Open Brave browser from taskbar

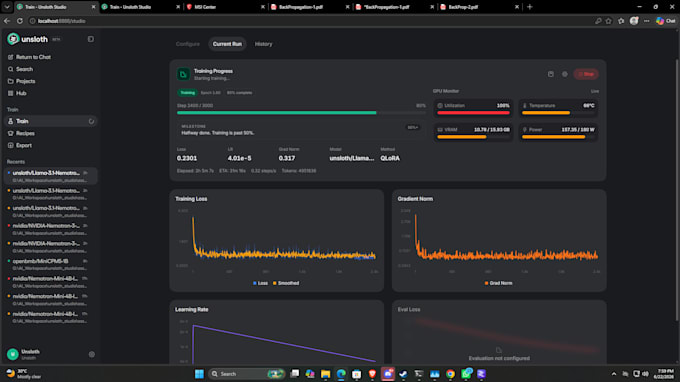click(372, 374)
